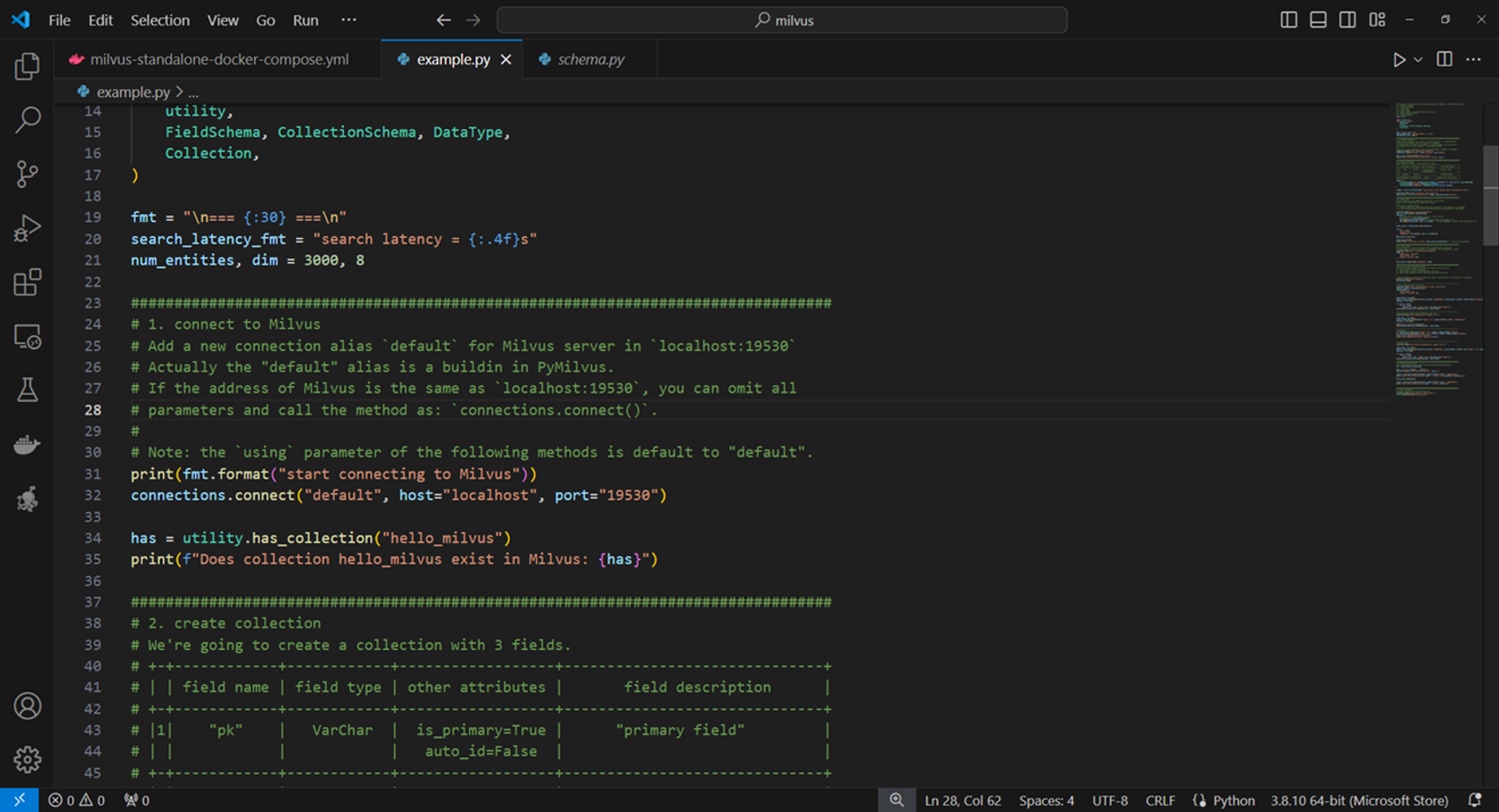The image size is (1499, 812).
Task: Select interpreter 3.8.10 64-bit (Microsoft Store)
Action: 1359,801
